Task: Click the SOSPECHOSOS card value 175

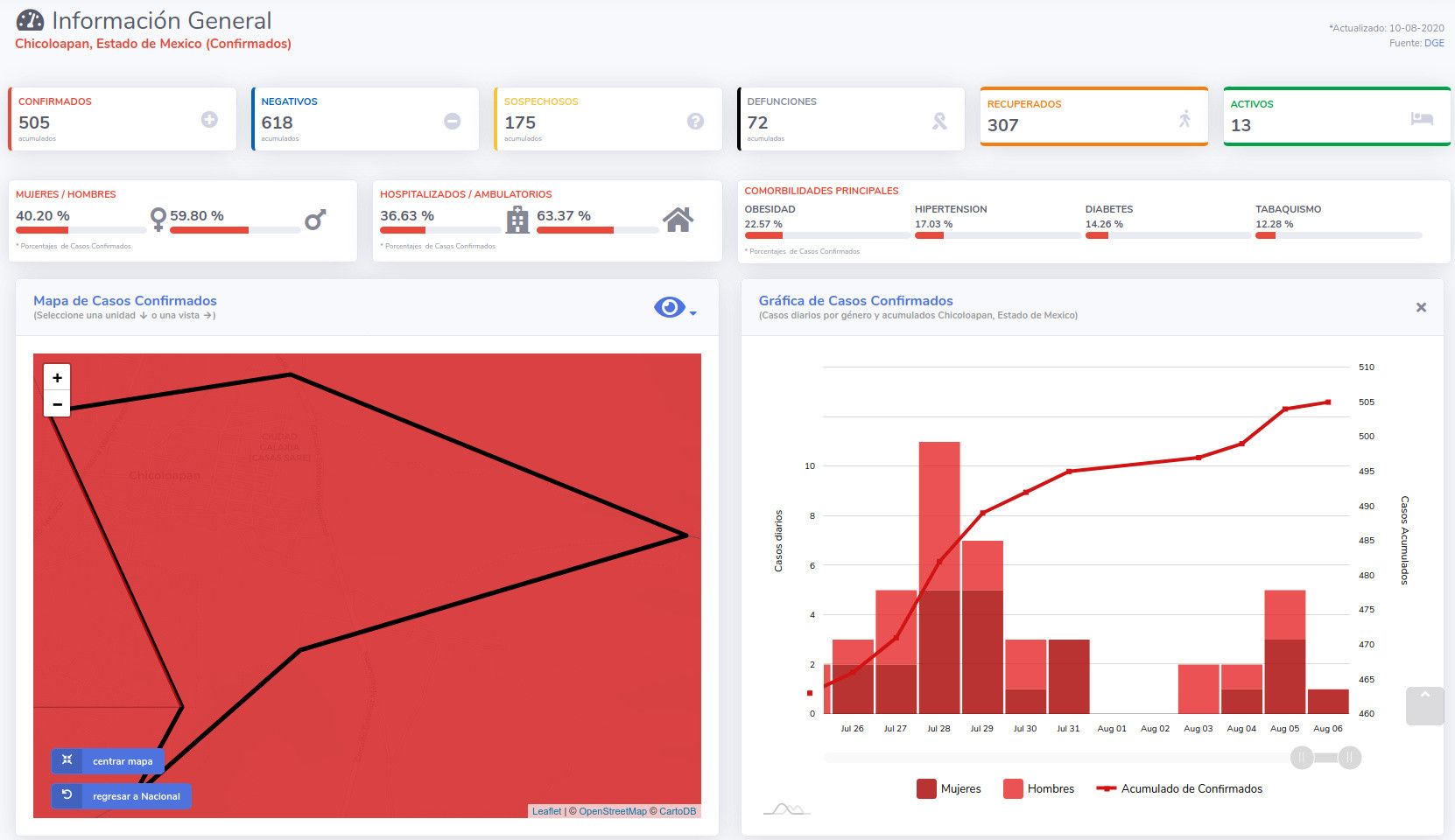Action: pyautogui.click(x=520, y=122)
